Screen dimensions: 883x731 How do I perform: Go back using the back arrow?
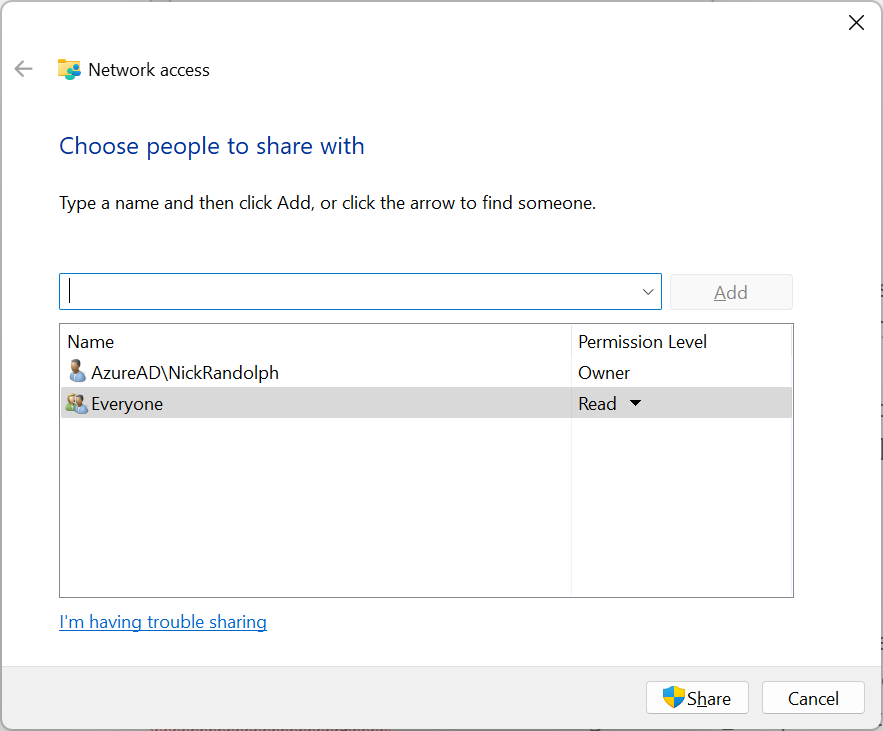click(x=24, y=69)
